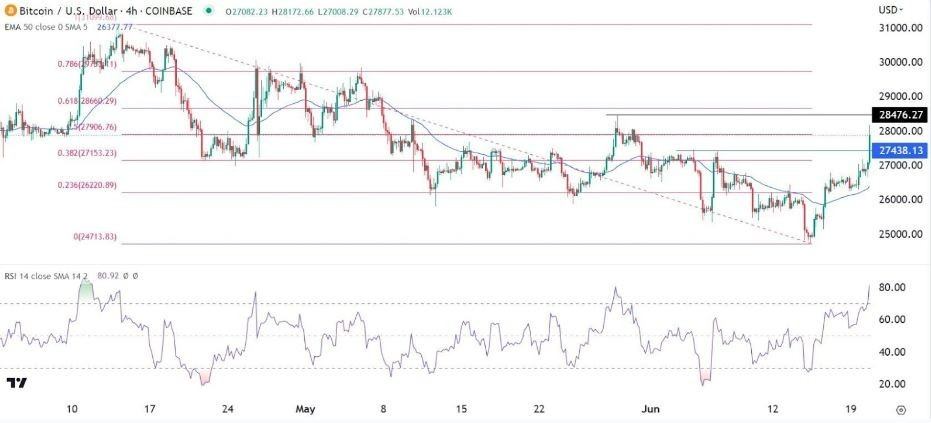
Task: Click the 17 date label on time axis
Action: pos(150,409)
